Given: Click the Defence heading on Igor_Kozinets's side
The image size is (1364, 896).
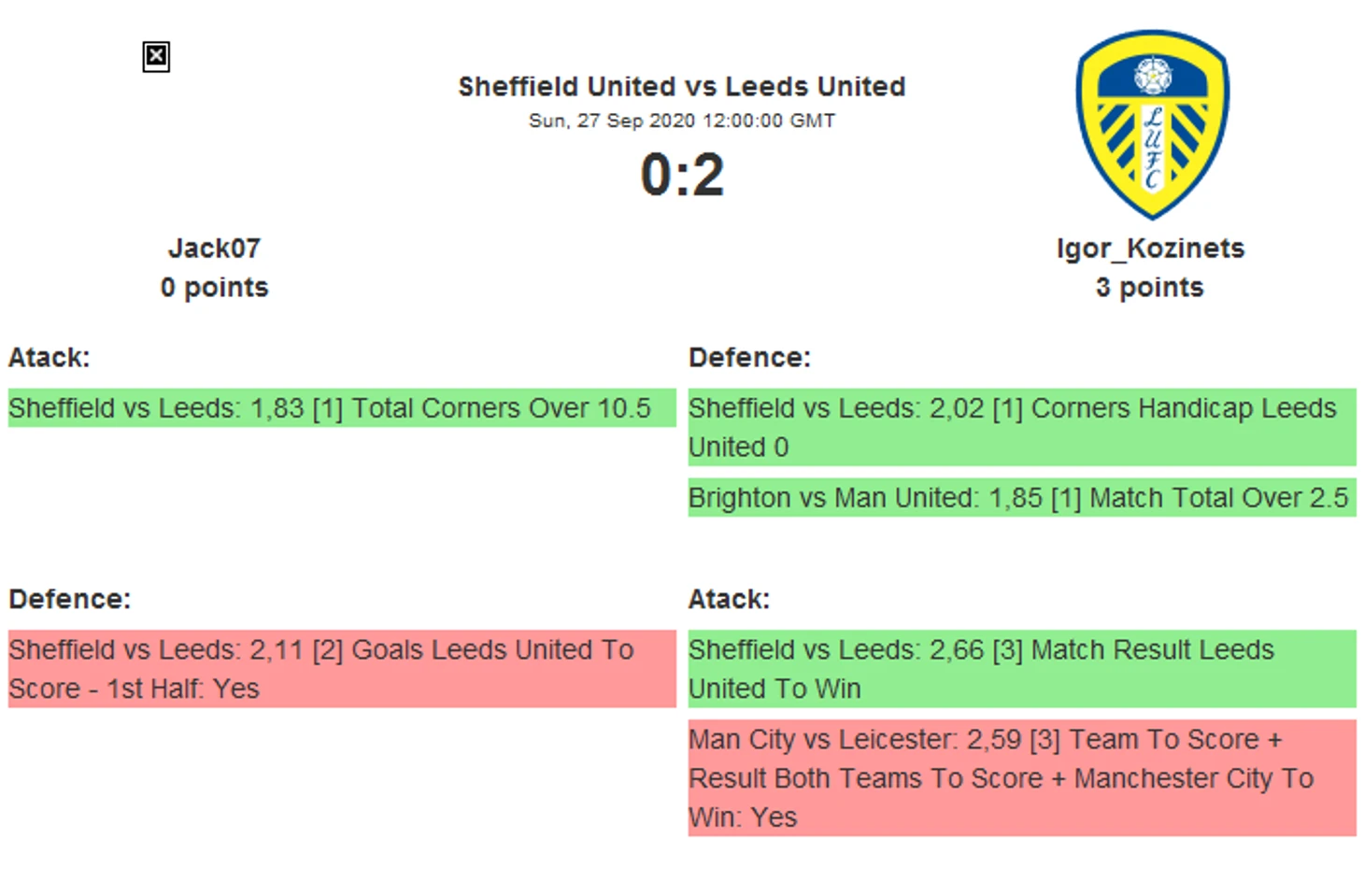Looking at the screenshot, I should point(749,358).
